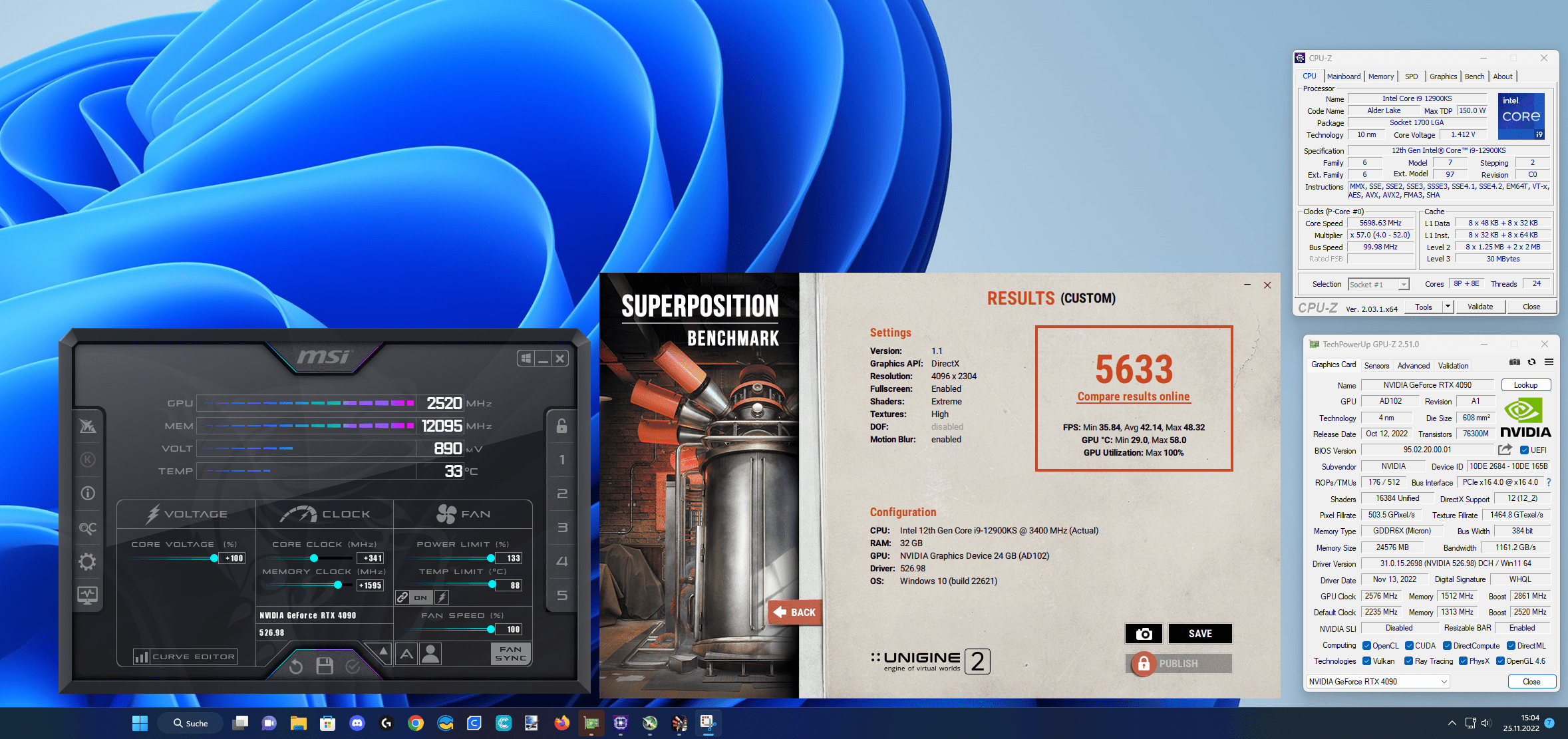Click the save profile floppy icon

[325, 666]
